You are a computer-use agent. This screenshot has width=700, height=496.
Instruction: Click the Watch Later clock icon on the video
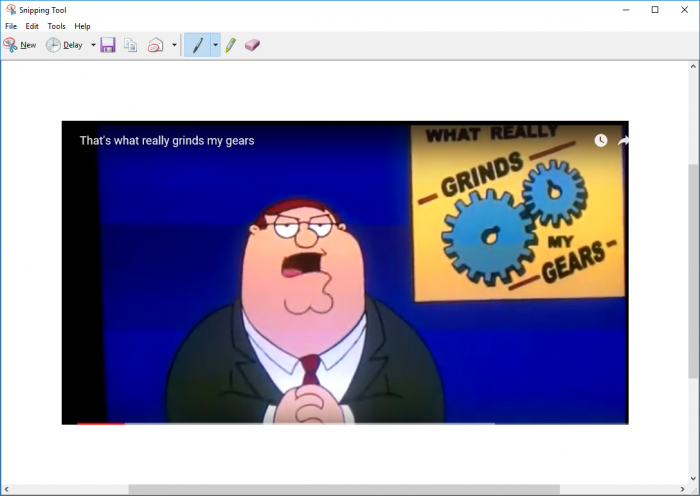[601, 141]
